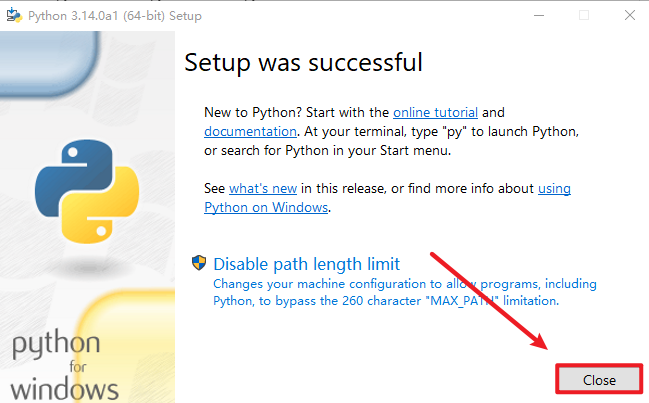The image size is (649, 403).
Task: Click the UAC shield icon
Action: tap(199, 264)
